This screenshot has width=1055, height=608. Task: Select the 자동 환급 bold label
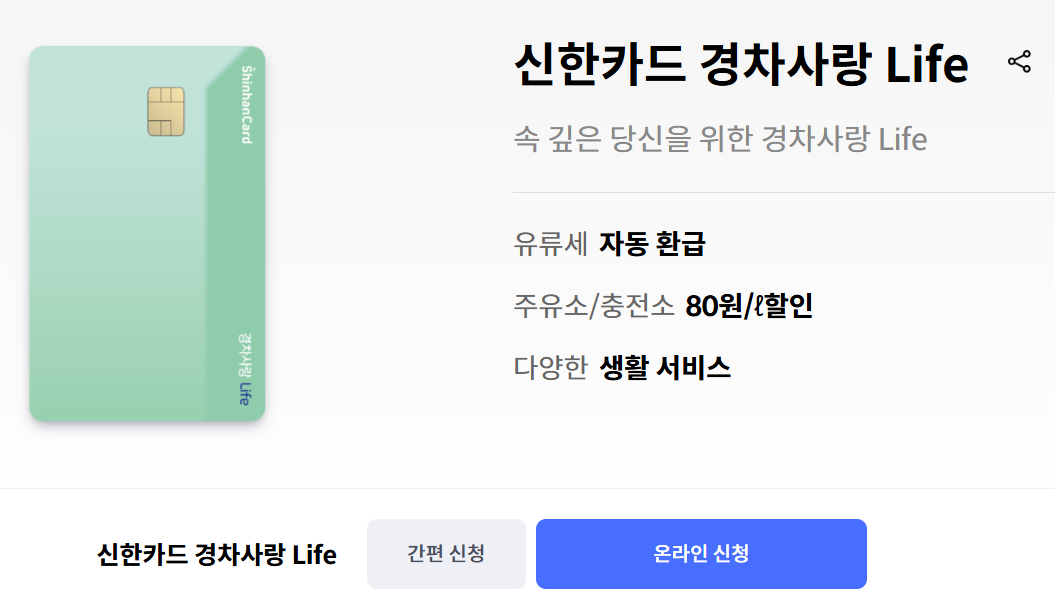[651, 243]
